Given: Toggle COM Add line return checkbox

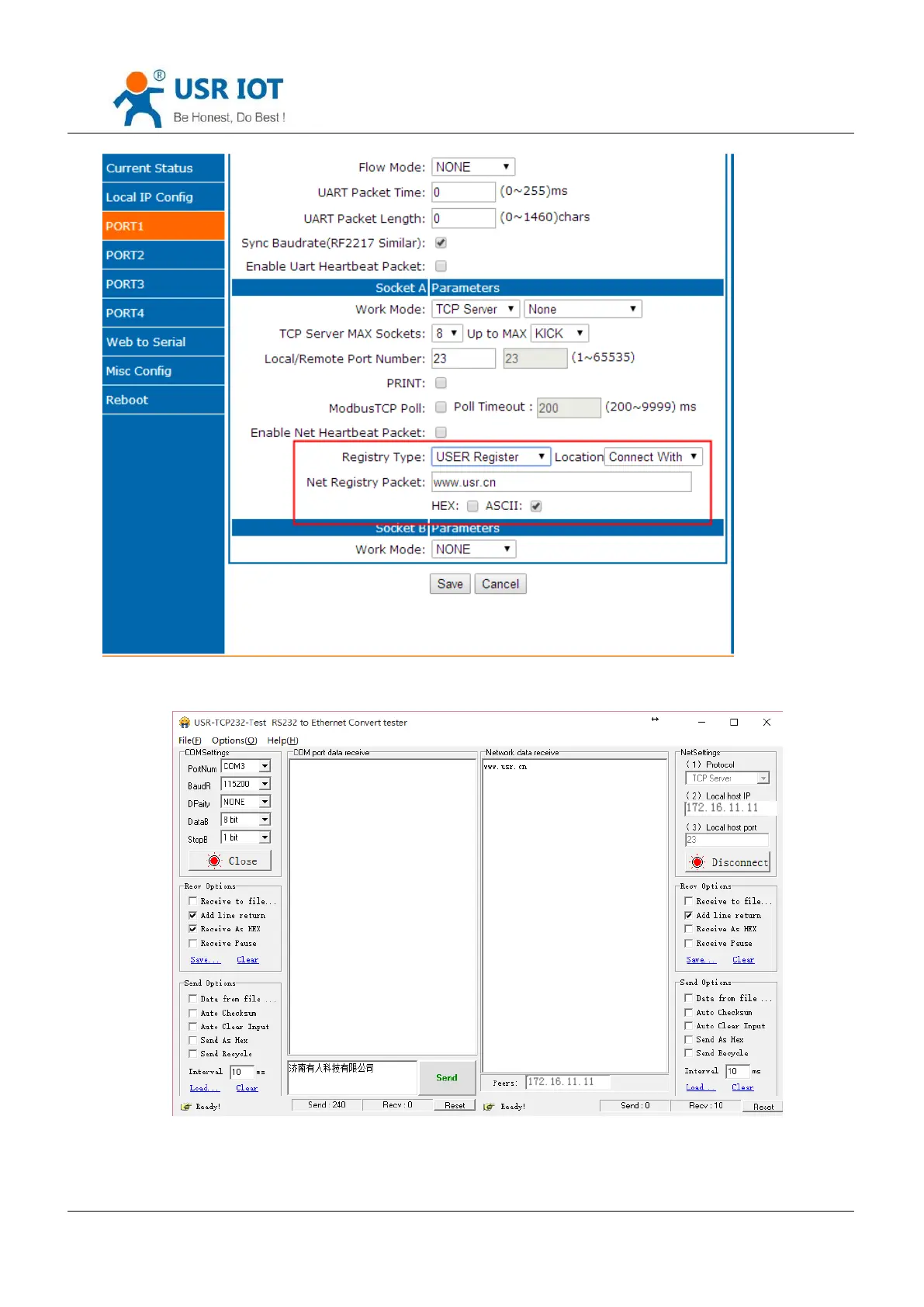Looking at the screenshot, I should pyautogui.click(x=192, y=915).
